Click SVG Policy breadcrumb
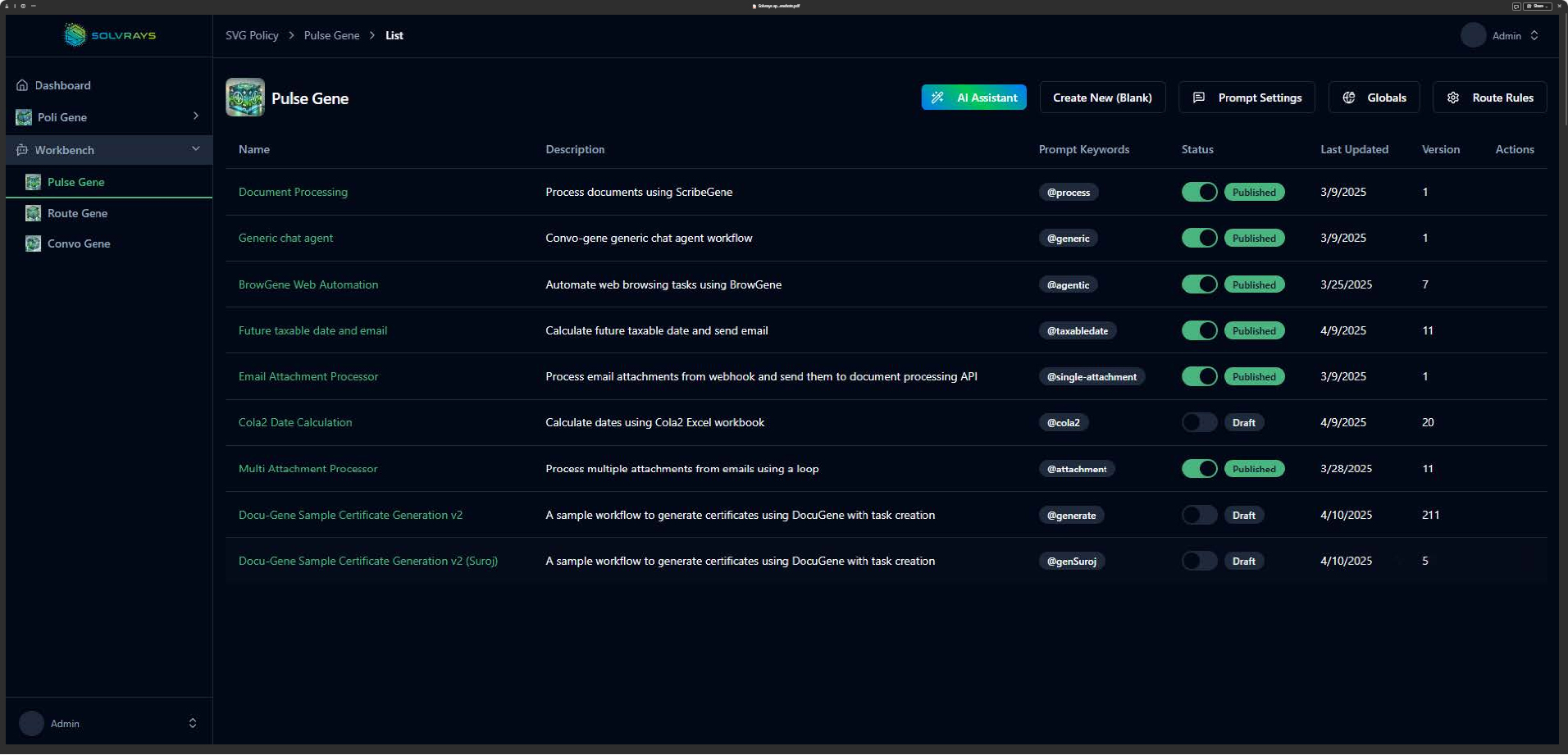The height and width of the screenshot is (755, 1568). coord(252,35)
